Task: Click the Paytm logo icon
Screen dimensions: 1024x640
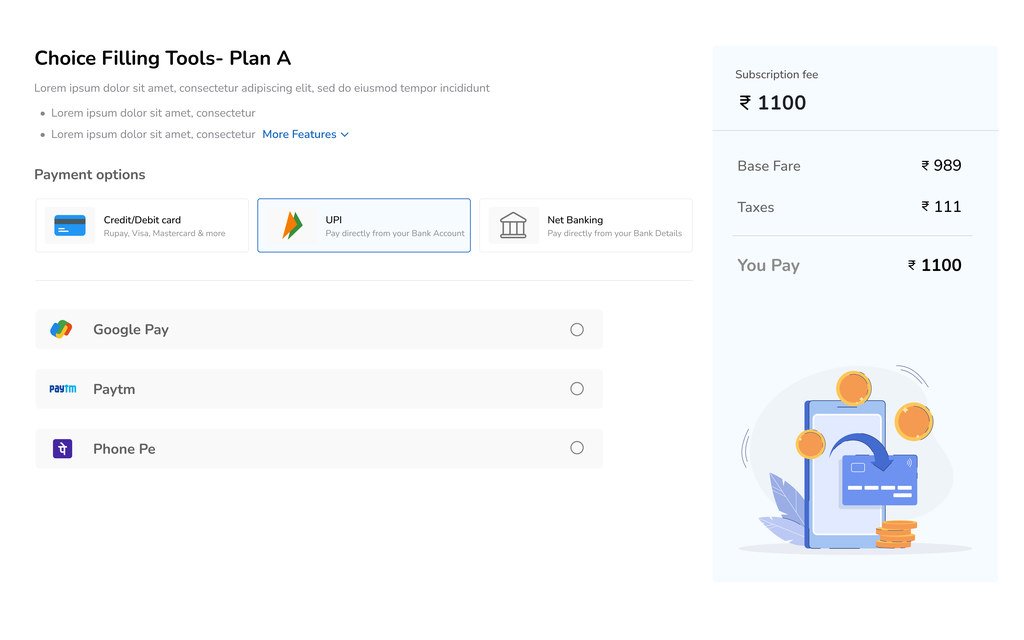Action: point(63,389)
